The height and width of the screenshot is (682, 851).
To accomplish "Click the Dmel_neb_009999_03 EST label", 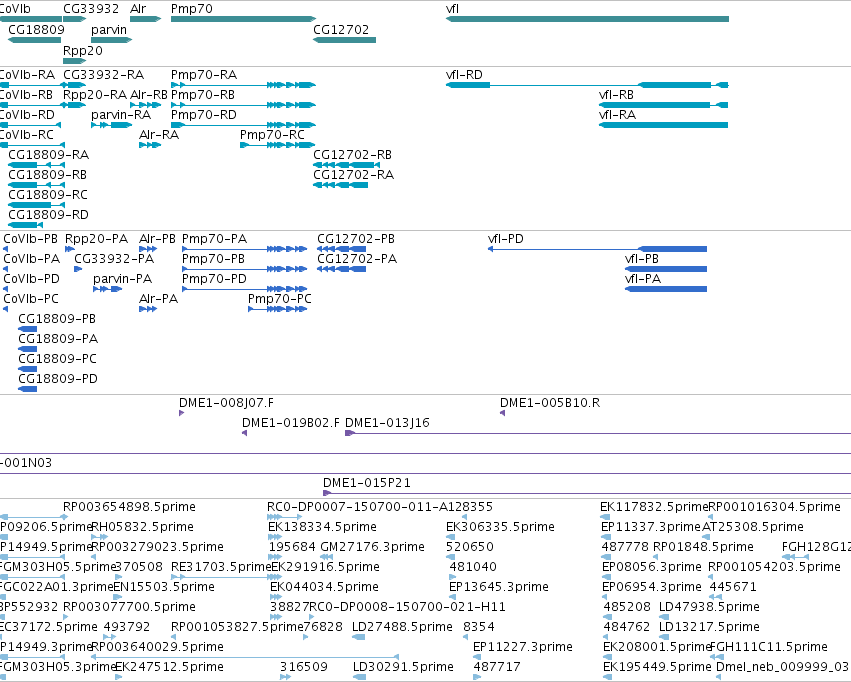I will point(783,666).
